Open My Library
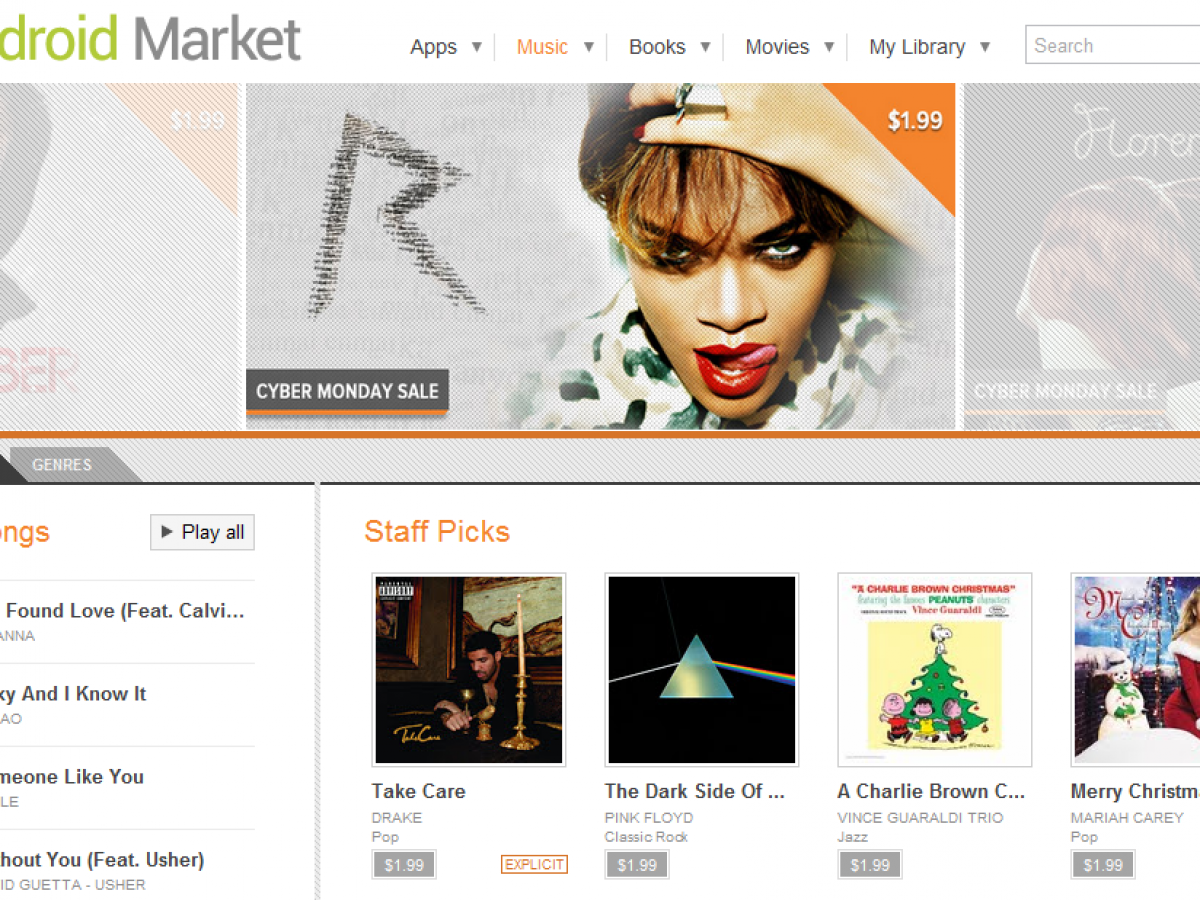 (x=917, y=47)
